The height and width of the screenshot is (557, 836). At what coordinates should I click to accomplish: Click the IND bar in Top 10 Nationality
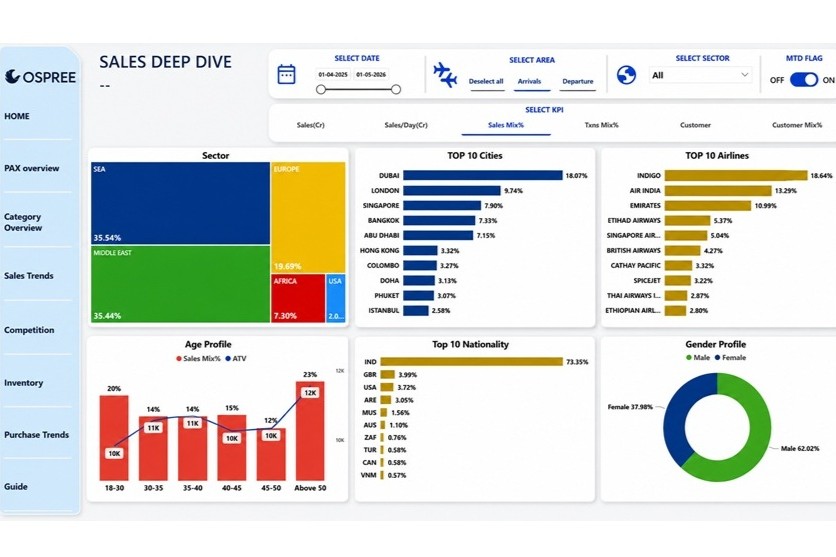[471, 361]
